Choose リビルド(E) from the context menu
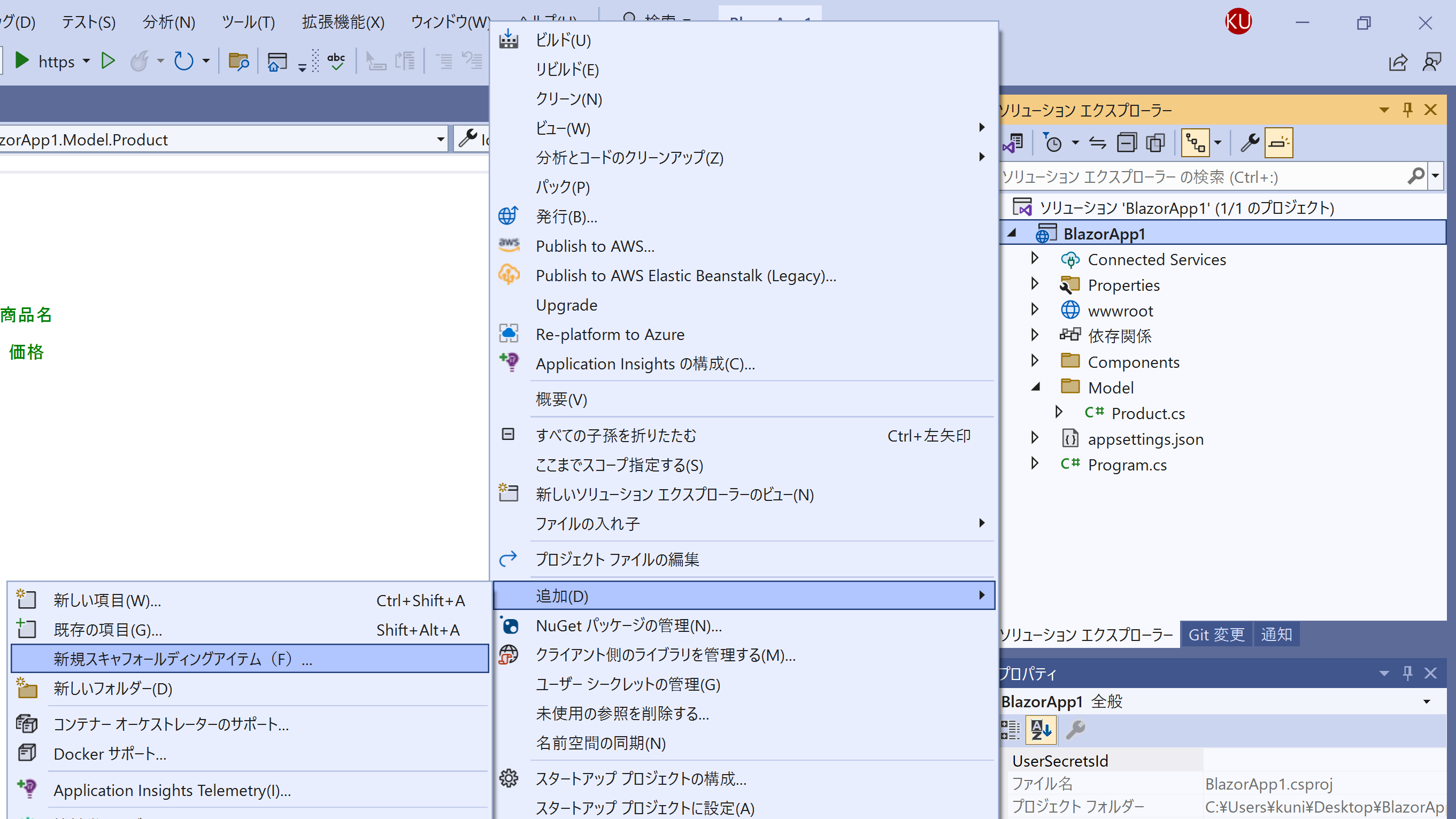This screenshot has width=1456, height=819. point(744,69)
